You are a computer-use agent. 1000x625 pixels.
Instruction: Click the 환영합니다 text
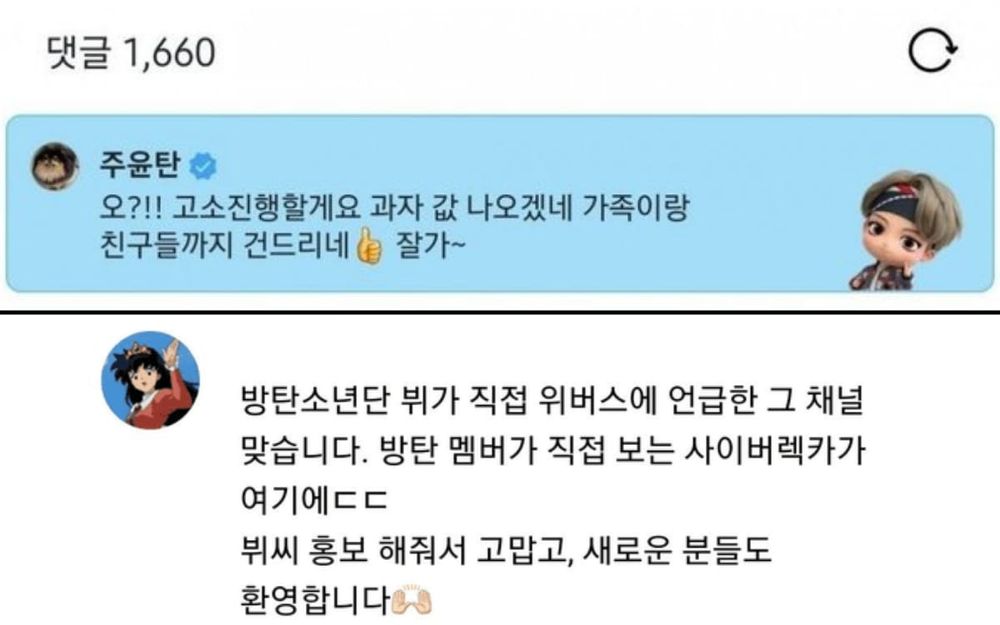[x=315, y=599]
